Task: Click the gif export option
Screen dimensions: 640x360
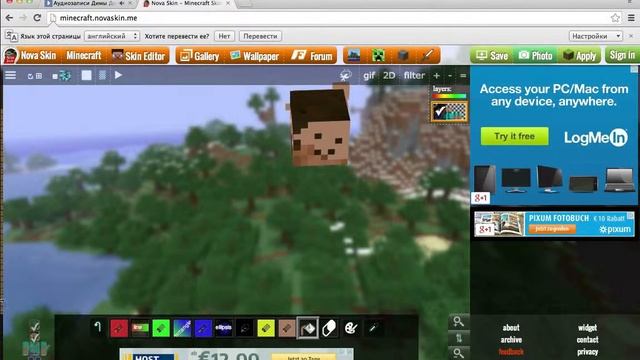Action: 369,76
